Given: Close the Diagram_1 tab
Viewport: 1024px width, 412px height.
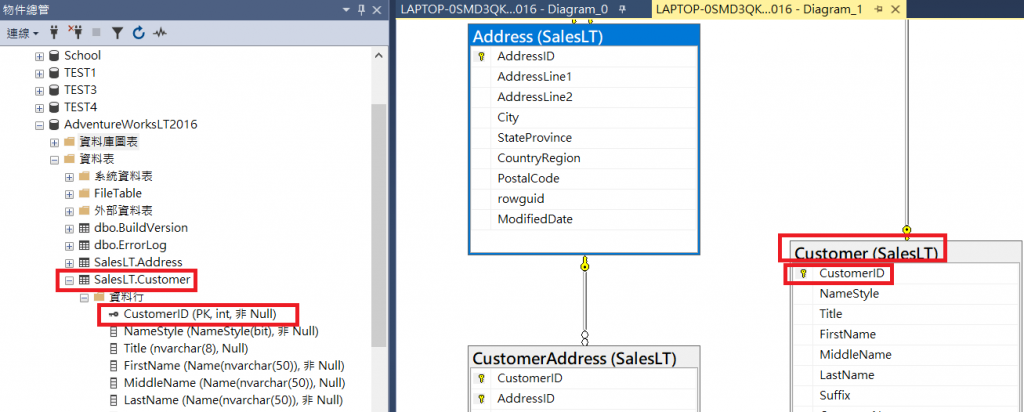Looking at the screenshot, I should (895, 9).
